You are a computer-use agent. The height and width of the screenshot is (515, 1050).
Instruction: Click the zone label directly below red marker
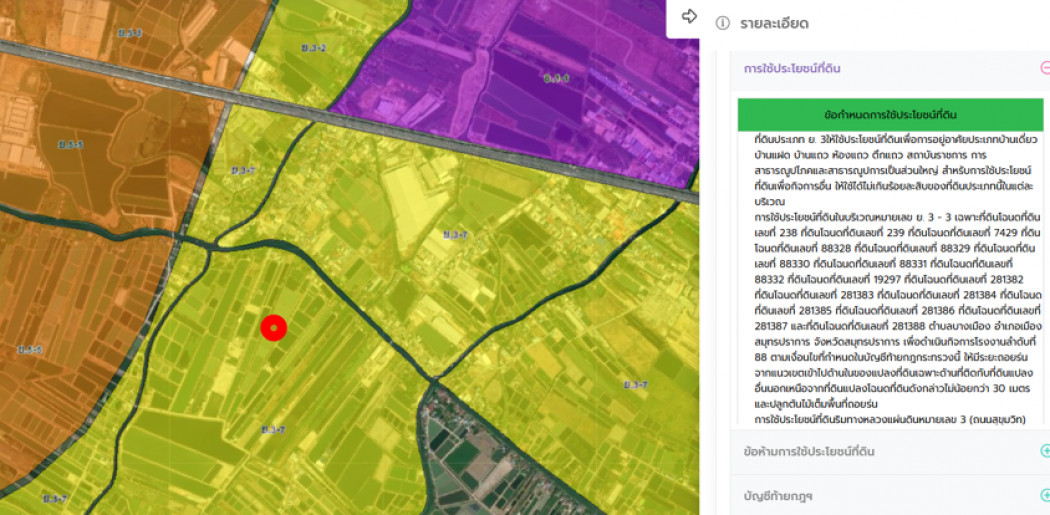point(273,430)
